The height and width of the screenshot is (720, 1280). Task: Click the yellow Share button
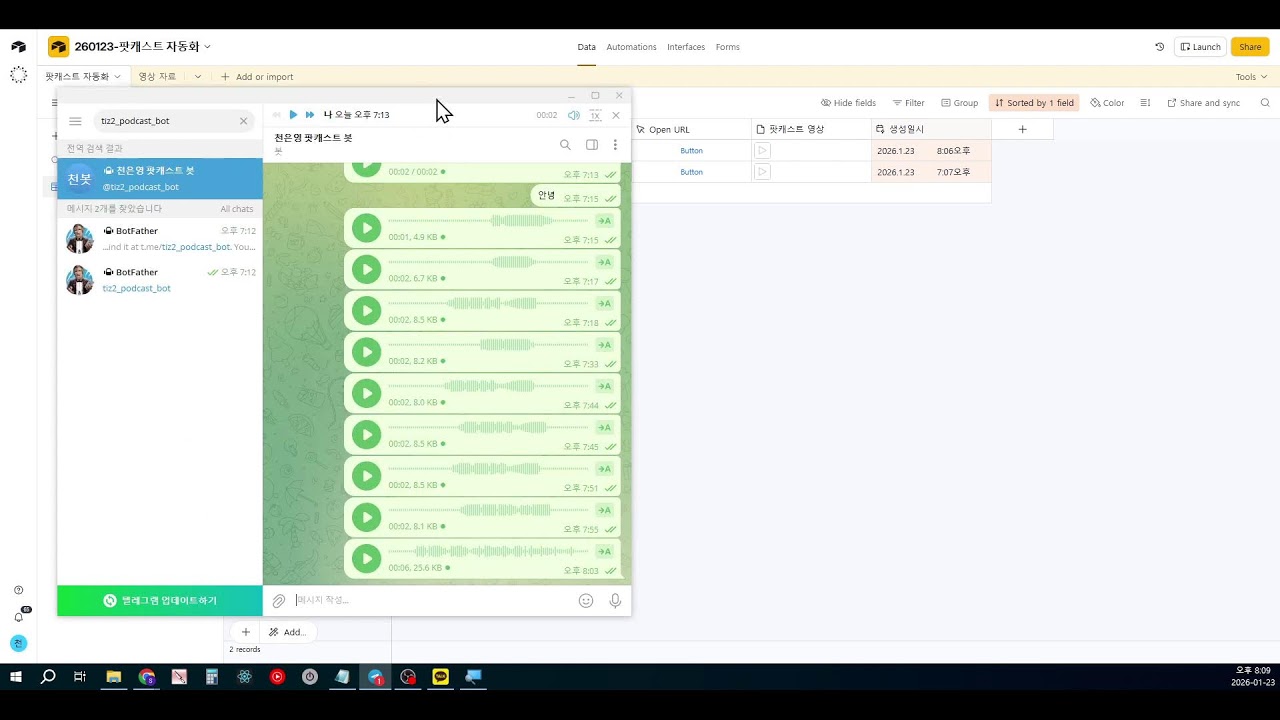point(1250,47)
